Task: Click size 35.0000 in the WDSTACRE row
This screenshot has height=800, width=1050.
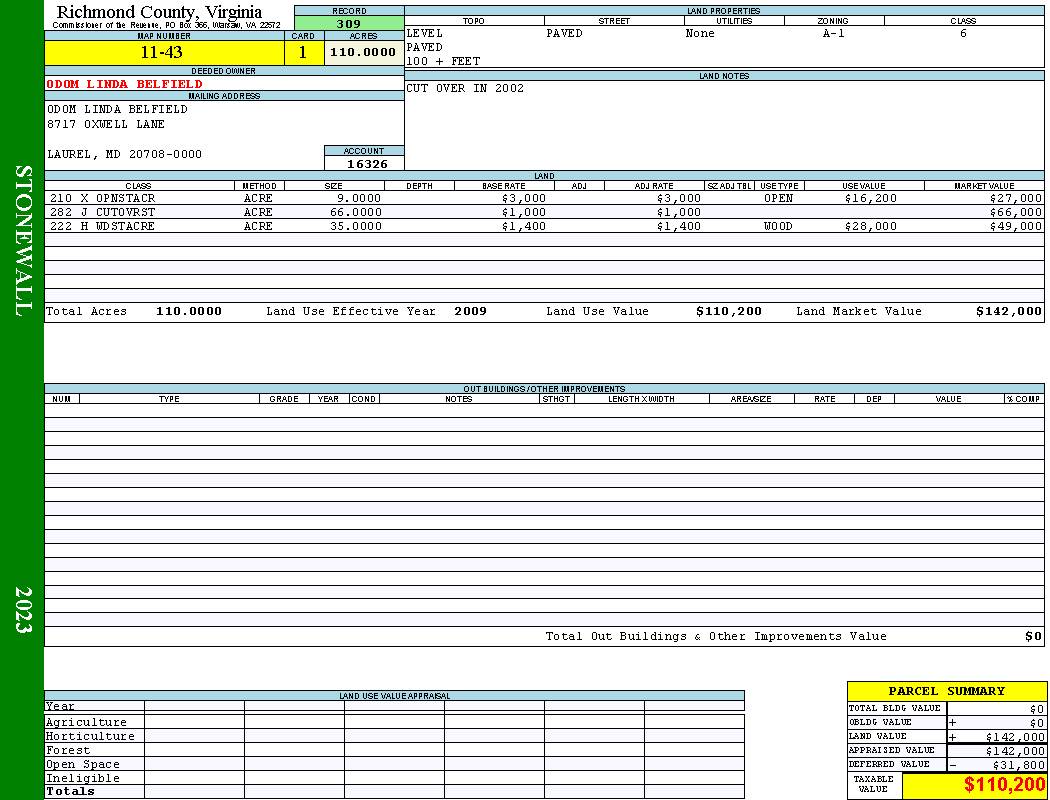Action: (x=356, y=226)
